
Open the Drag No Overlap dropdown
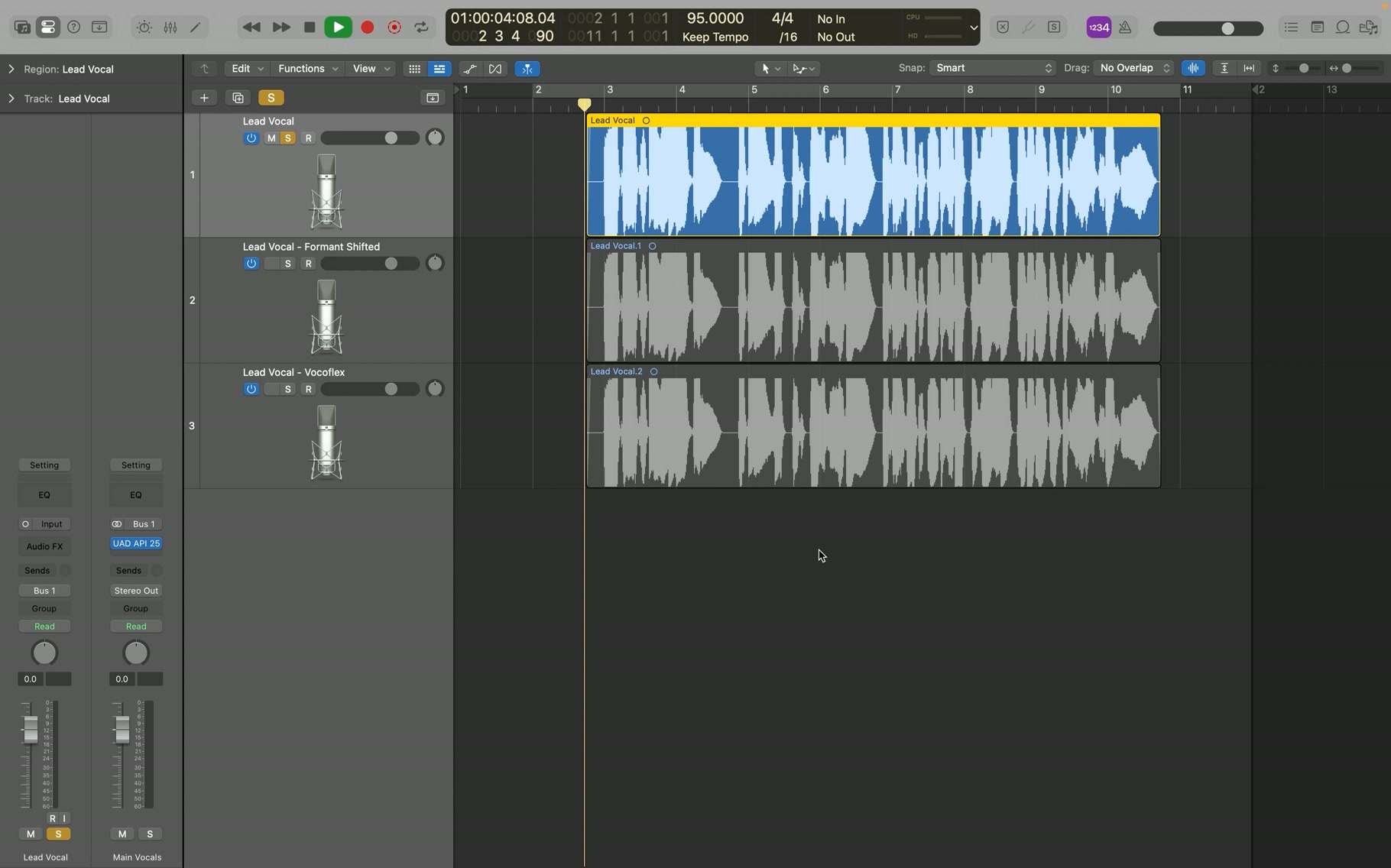pyautogui.click(x=1134, y=68)
